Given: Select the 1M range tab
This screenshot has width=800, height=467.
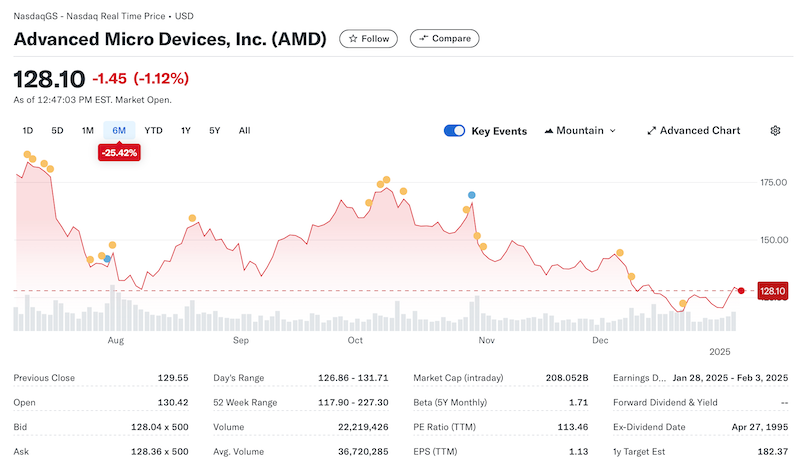Looking at the screenshot, I should click(88, 131).
